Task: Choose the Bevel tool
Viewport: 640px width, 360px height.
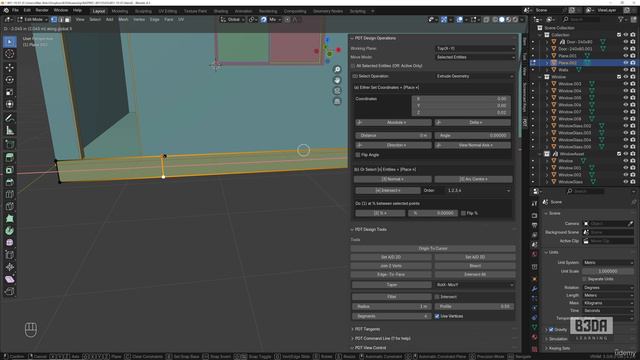Action: pyautogui.click(x=9, y=182)
